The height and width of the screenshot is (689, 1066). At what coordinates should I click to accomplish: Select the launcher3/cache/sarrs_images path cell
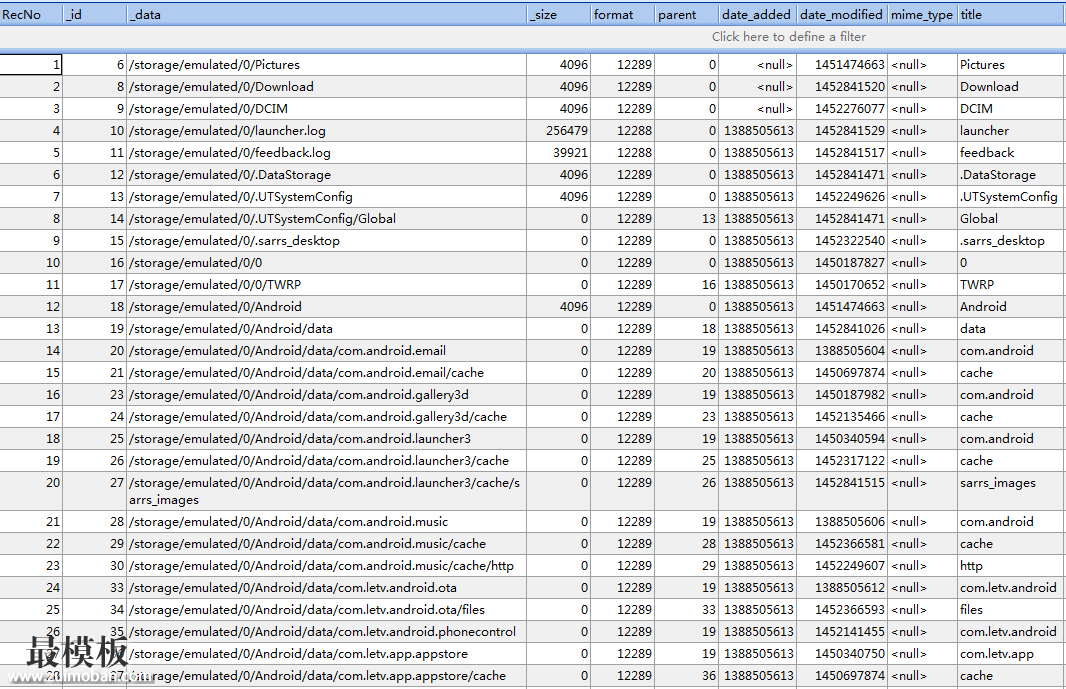coord(327,491)
